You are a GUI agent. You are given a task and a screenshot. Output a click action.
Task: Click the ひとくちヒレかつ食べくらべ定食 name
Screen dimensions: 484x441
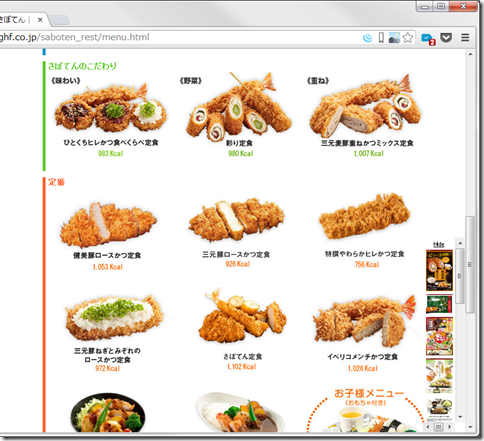coord(111,143)
